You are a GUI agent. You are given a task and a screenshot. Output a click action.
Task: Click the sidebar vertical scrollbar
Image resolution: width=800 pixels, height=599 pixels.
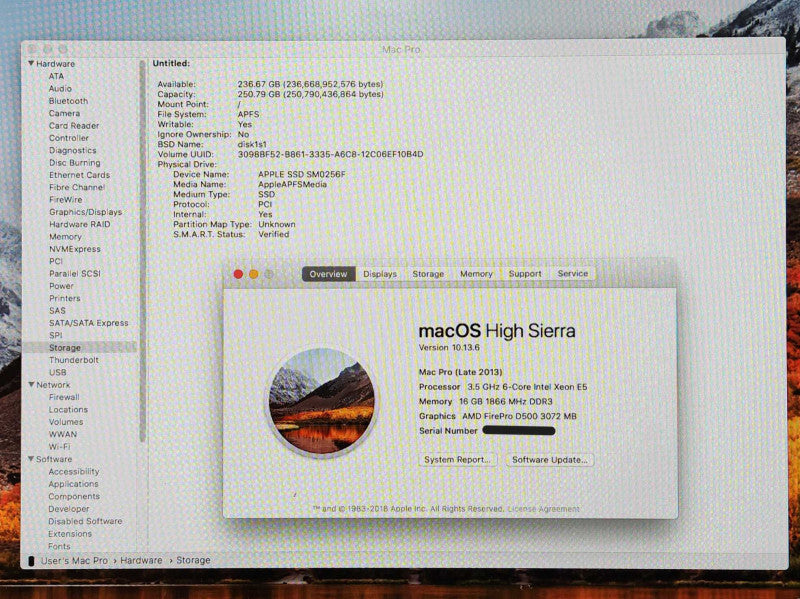pyautogui.click(x=142, y=250)
